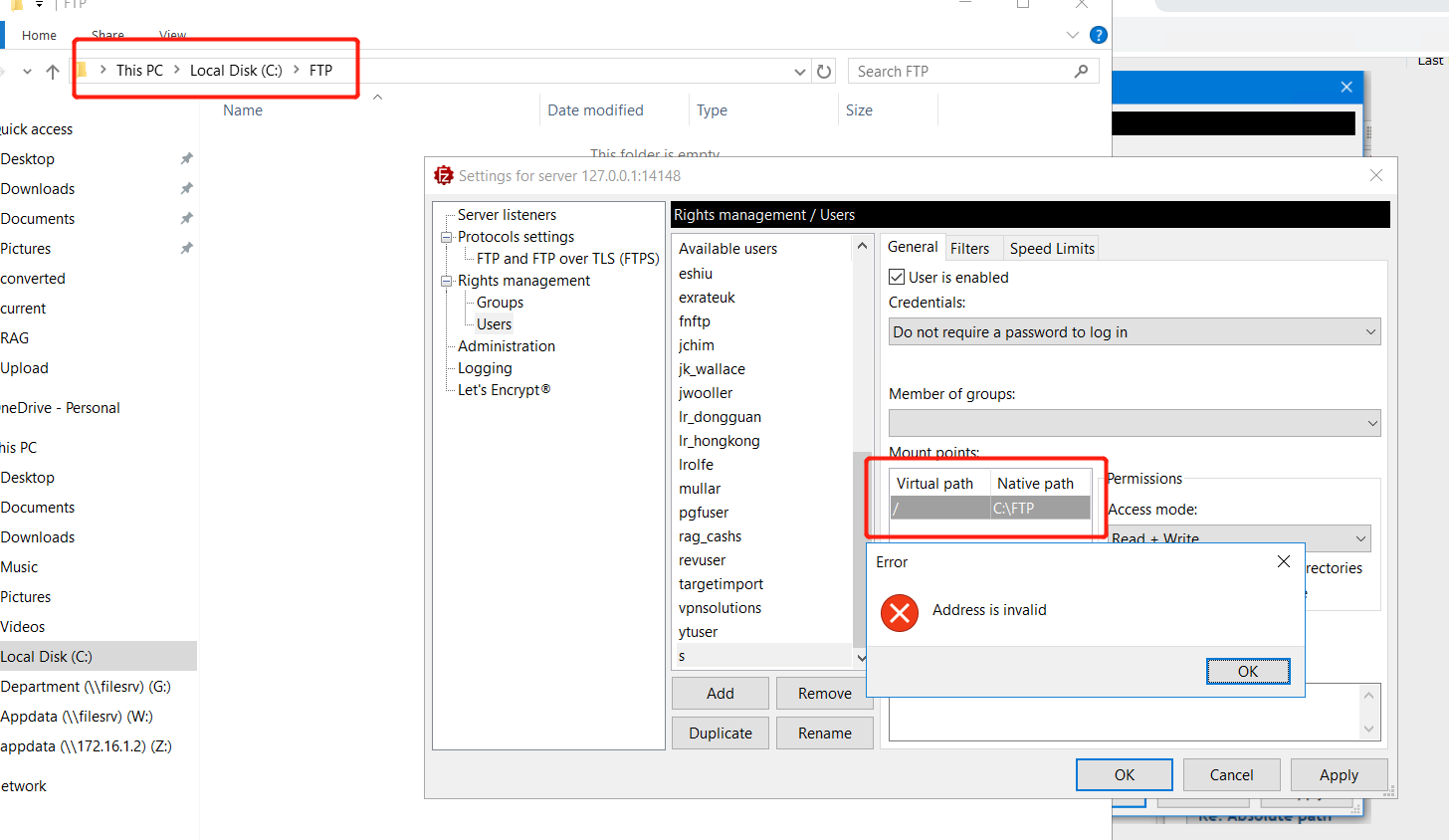Click Remove user button
Viewport: 1449px width, 840px height.
(x=825, y=694)
